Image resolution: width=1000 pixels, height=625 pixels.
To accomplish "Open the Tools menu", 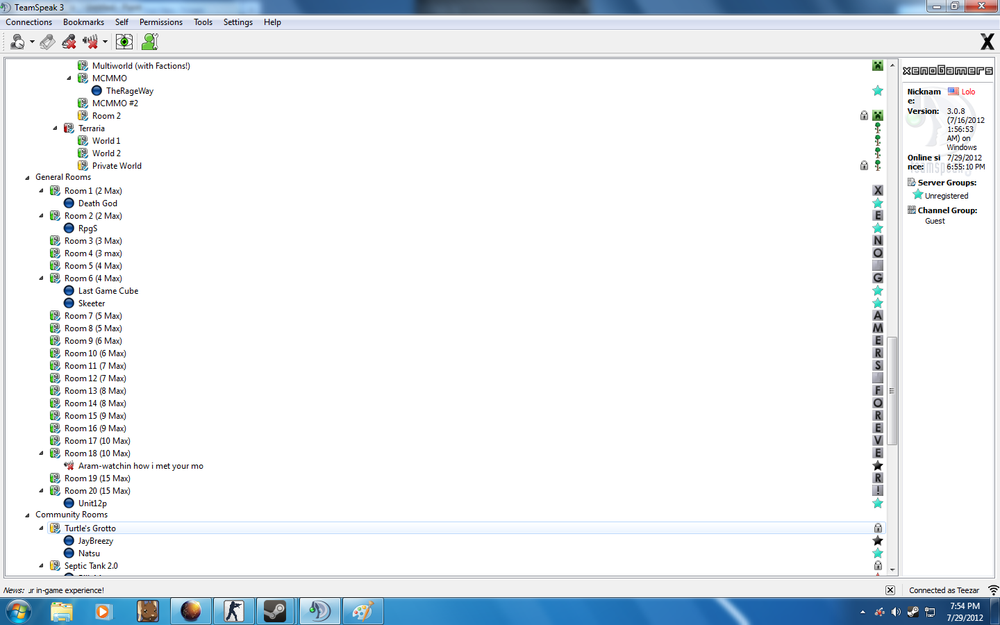I will point(203,22).
